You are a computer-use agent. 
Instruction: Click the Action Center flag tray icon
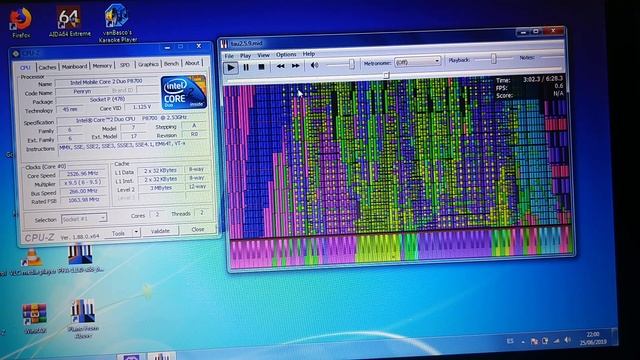point(534,341)
